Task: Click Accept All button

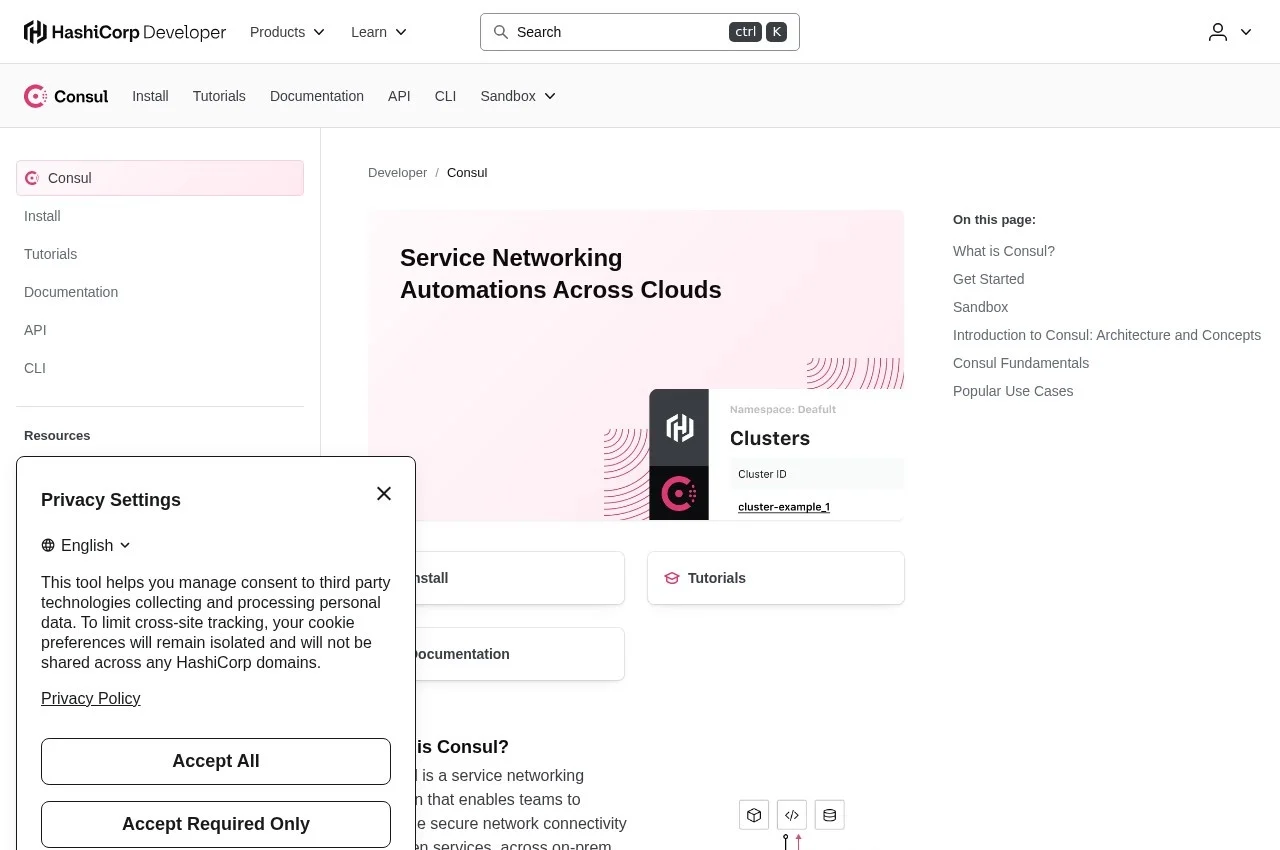Action: tap(216, 761)
